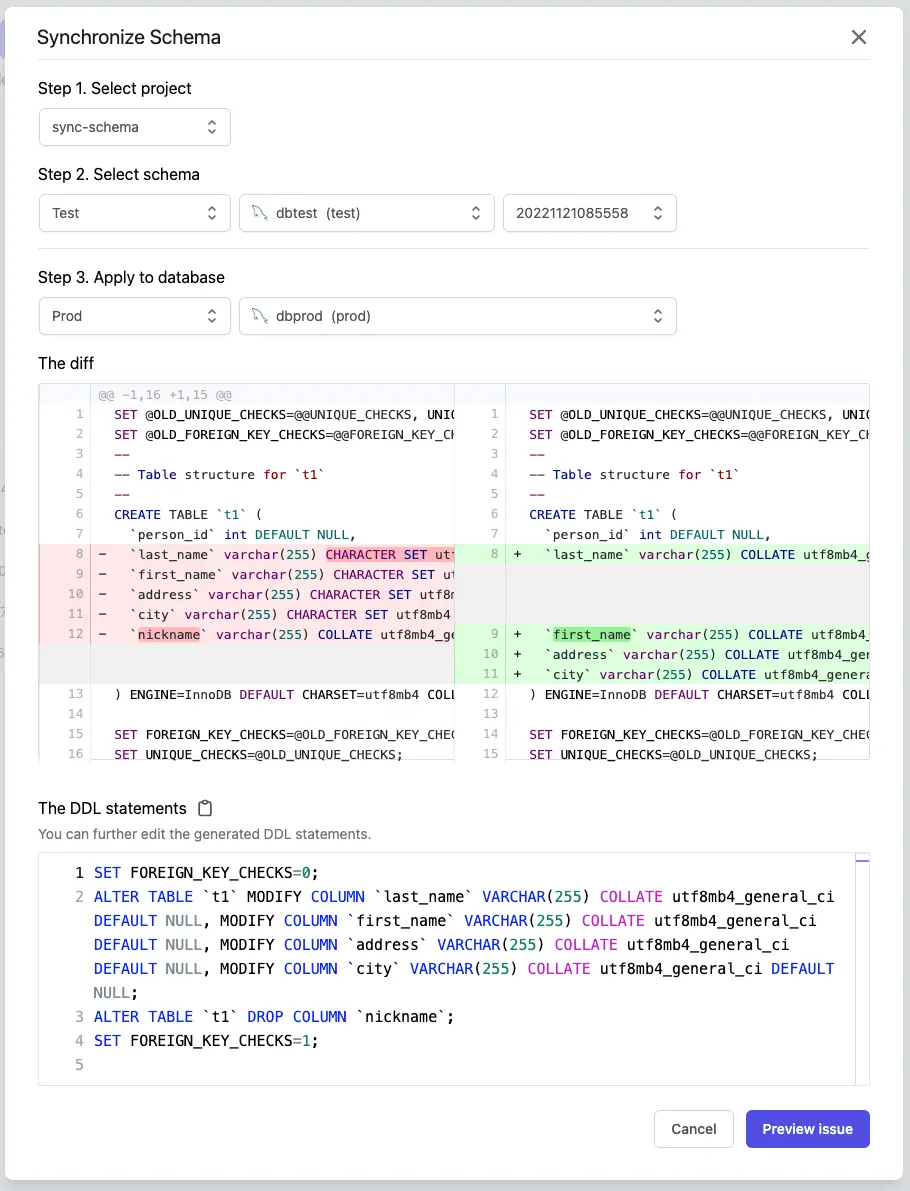Screen dimensions: 910x1191
Task: Click the diff hunk header @@ -1,16 +1,15 @@
Action: tap(165, 395)
